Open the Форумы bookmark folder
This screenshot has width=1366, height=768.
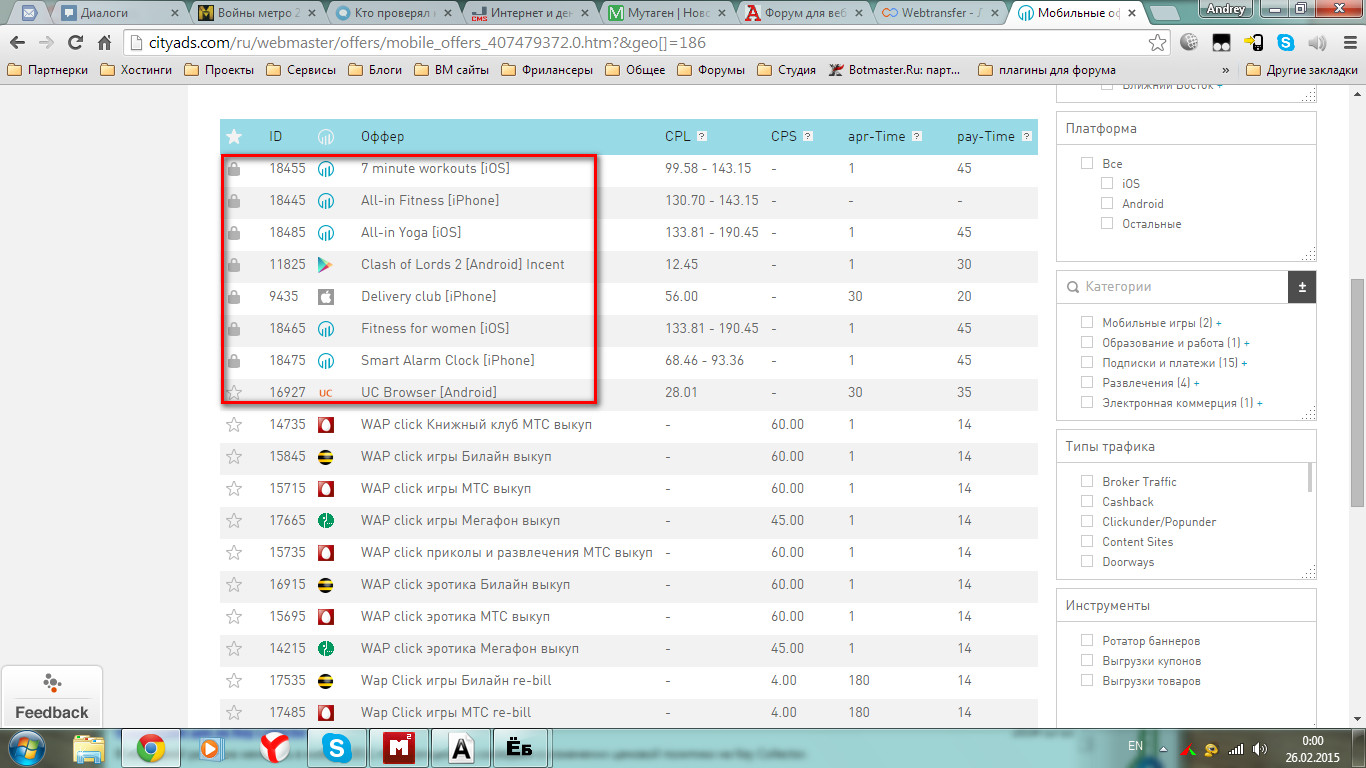(x=711, y=70)
